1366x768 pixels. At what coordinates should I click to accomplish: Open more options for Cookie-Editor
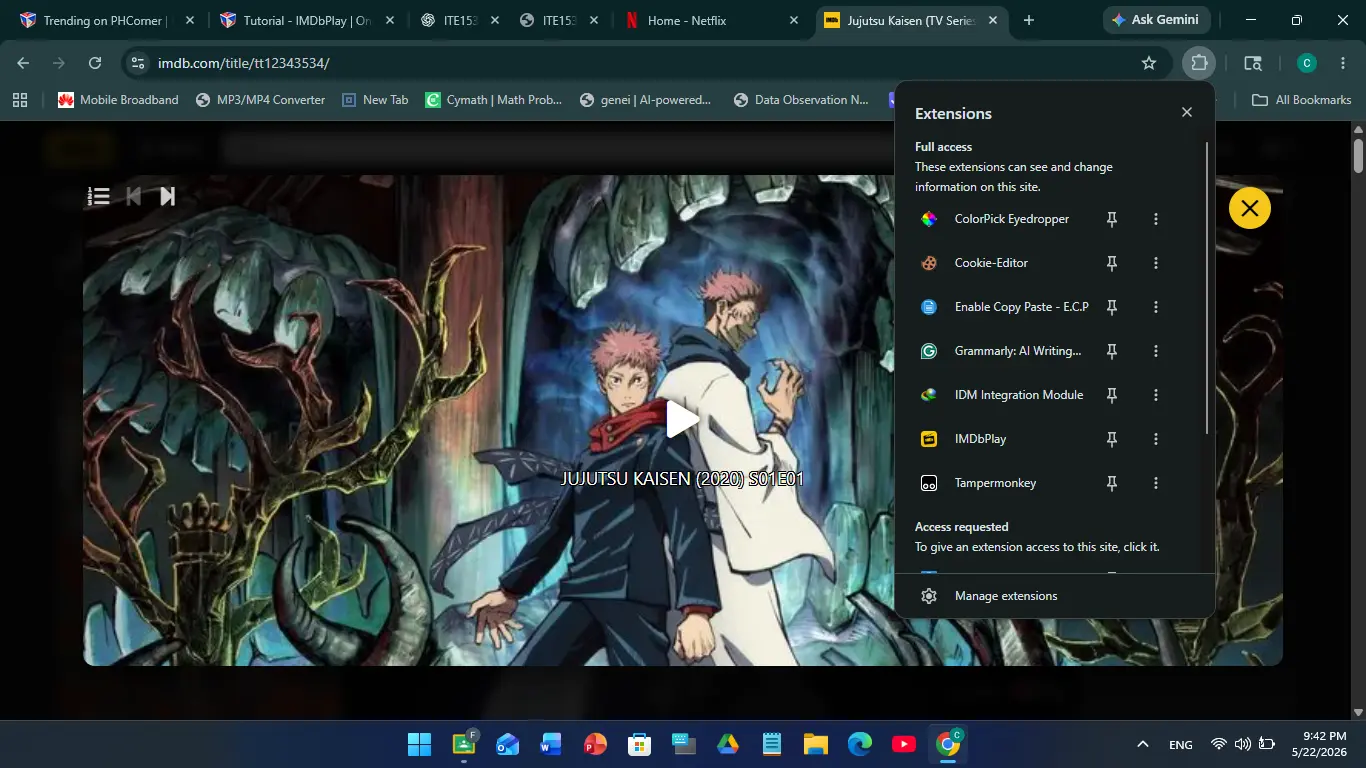coord(1156,263)
